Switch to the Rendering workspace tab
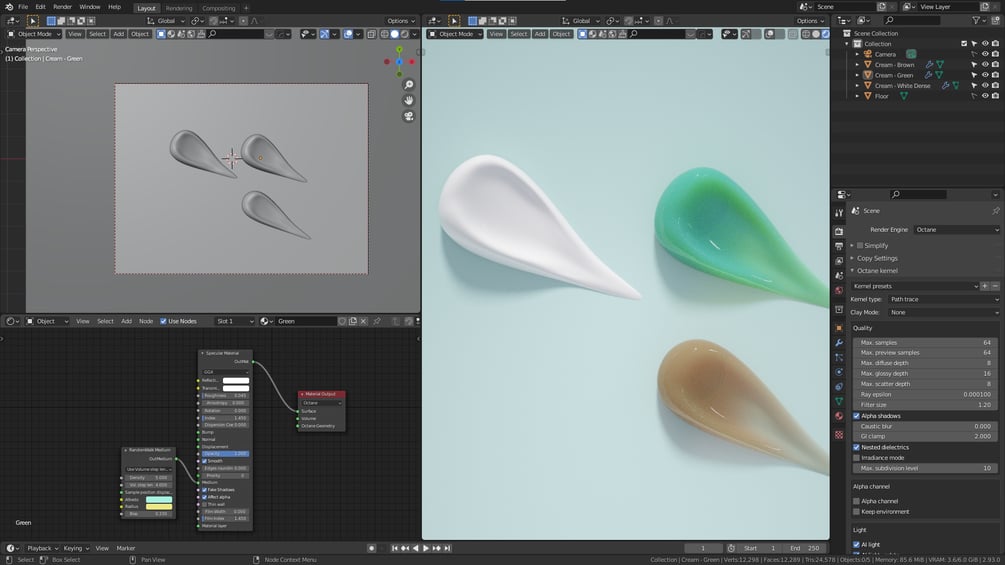Screen dimensions: 1005x565 pyautogui.click(x=179, y=8)
